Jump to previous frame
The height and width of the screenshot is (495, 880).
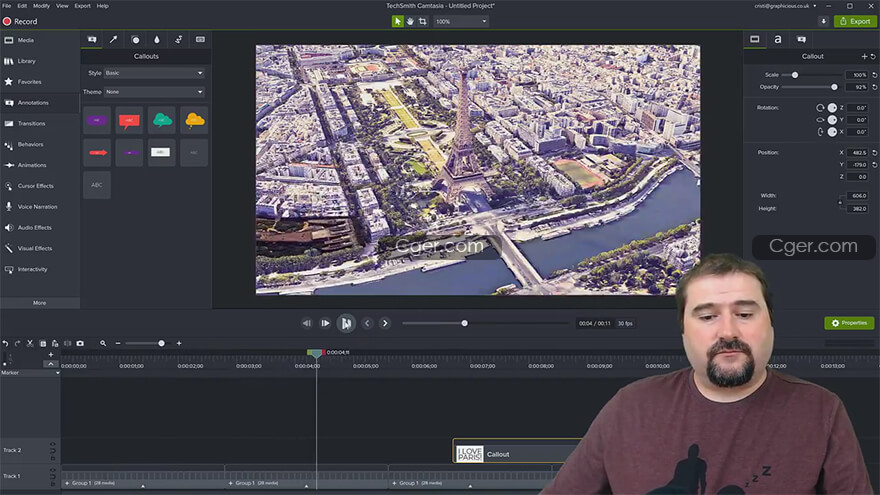click(x=306, y=323)
